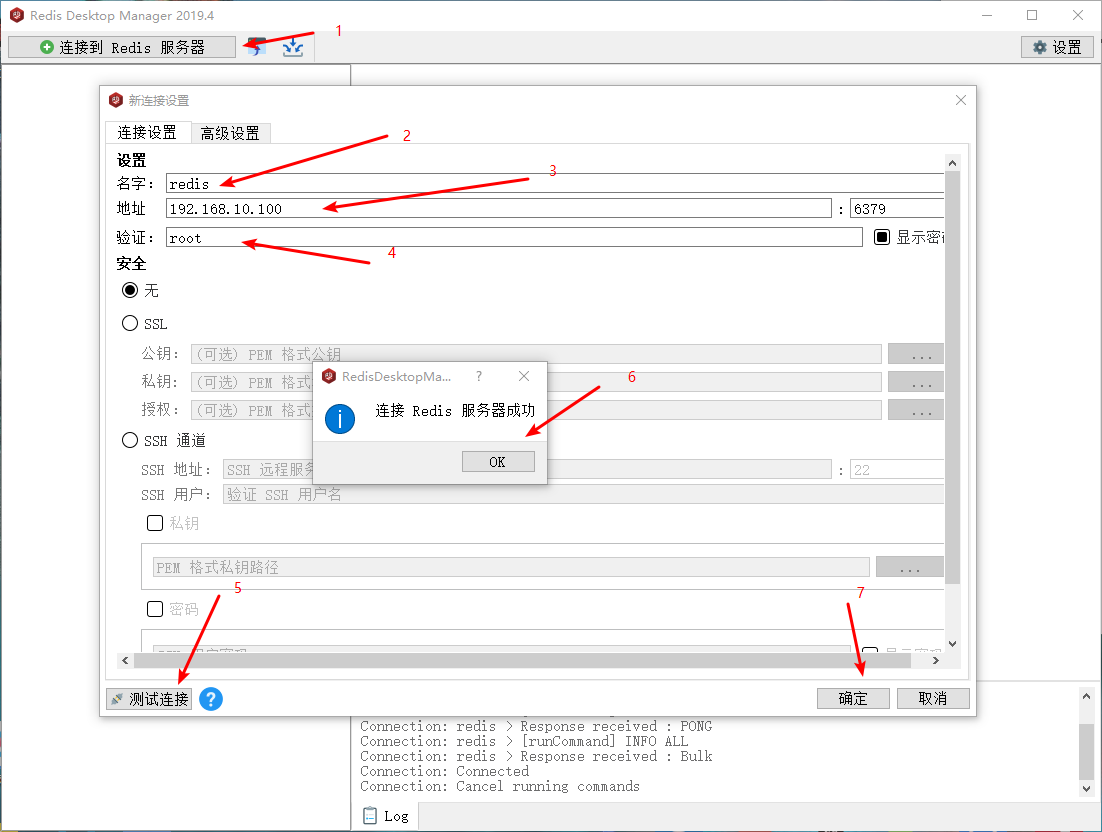Click the SSH port field showing 22
This screenshot has height=832, width=1102.
[x=897, y=469]
